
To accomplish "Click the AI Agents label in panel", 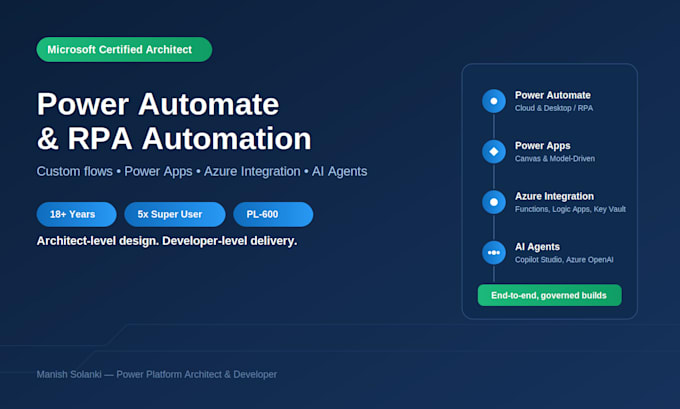I will 537,247.
